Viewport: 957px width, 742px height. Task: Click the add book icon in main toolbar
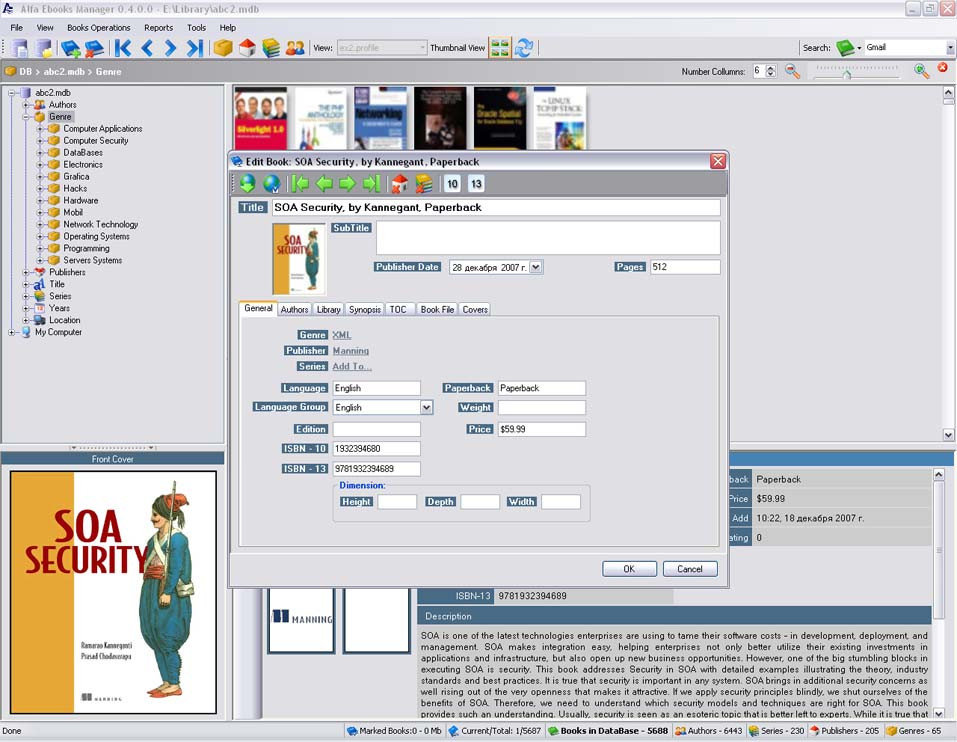(x=70, y=48)
